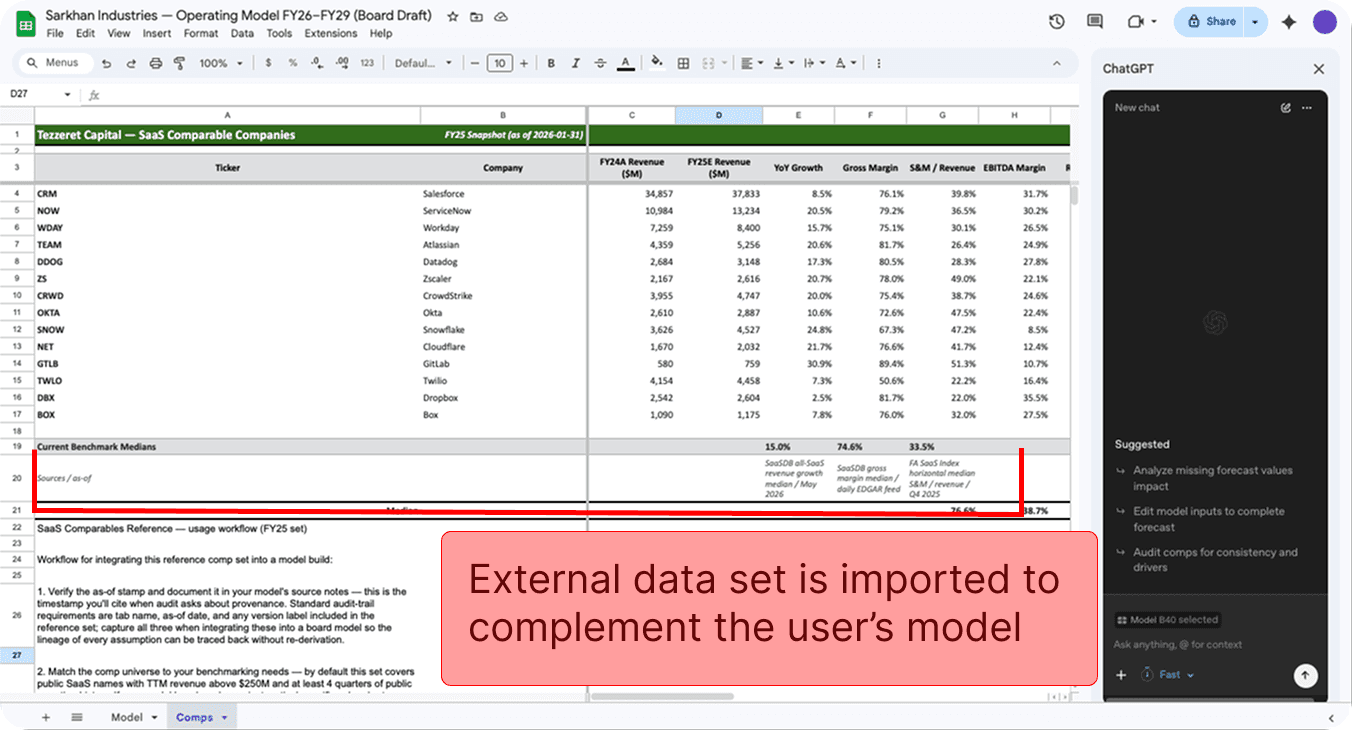Open the ChatGPT panel three-dot options
The image size is (1353, 731).
1307,107
